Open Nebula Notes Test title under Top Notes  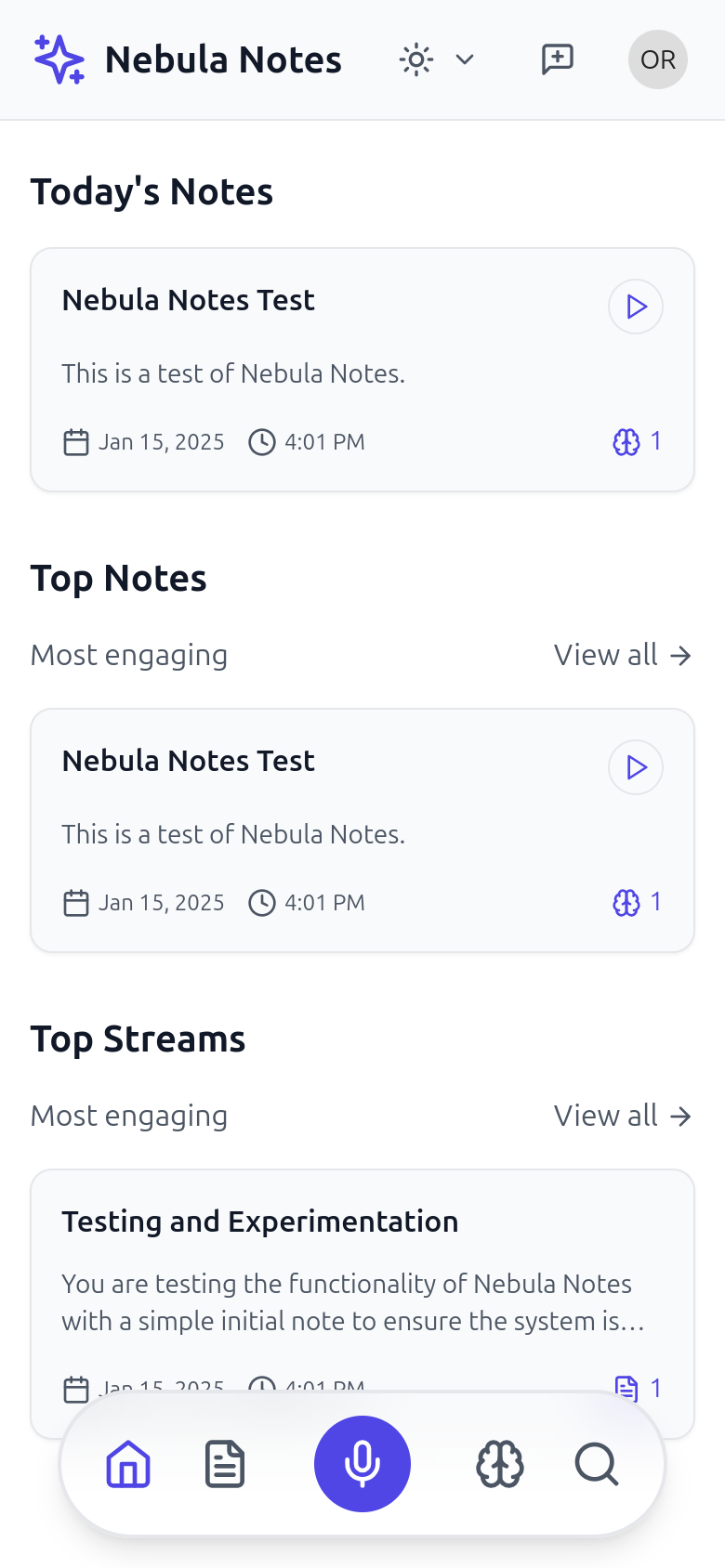pyautogui.click(x=189, y=761)
